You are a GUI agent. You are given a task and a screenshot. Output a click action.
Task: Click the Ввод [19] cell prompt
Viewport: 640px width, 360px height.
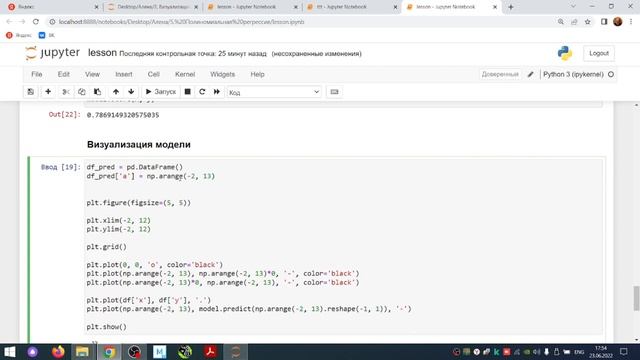(x=61, y=167)
